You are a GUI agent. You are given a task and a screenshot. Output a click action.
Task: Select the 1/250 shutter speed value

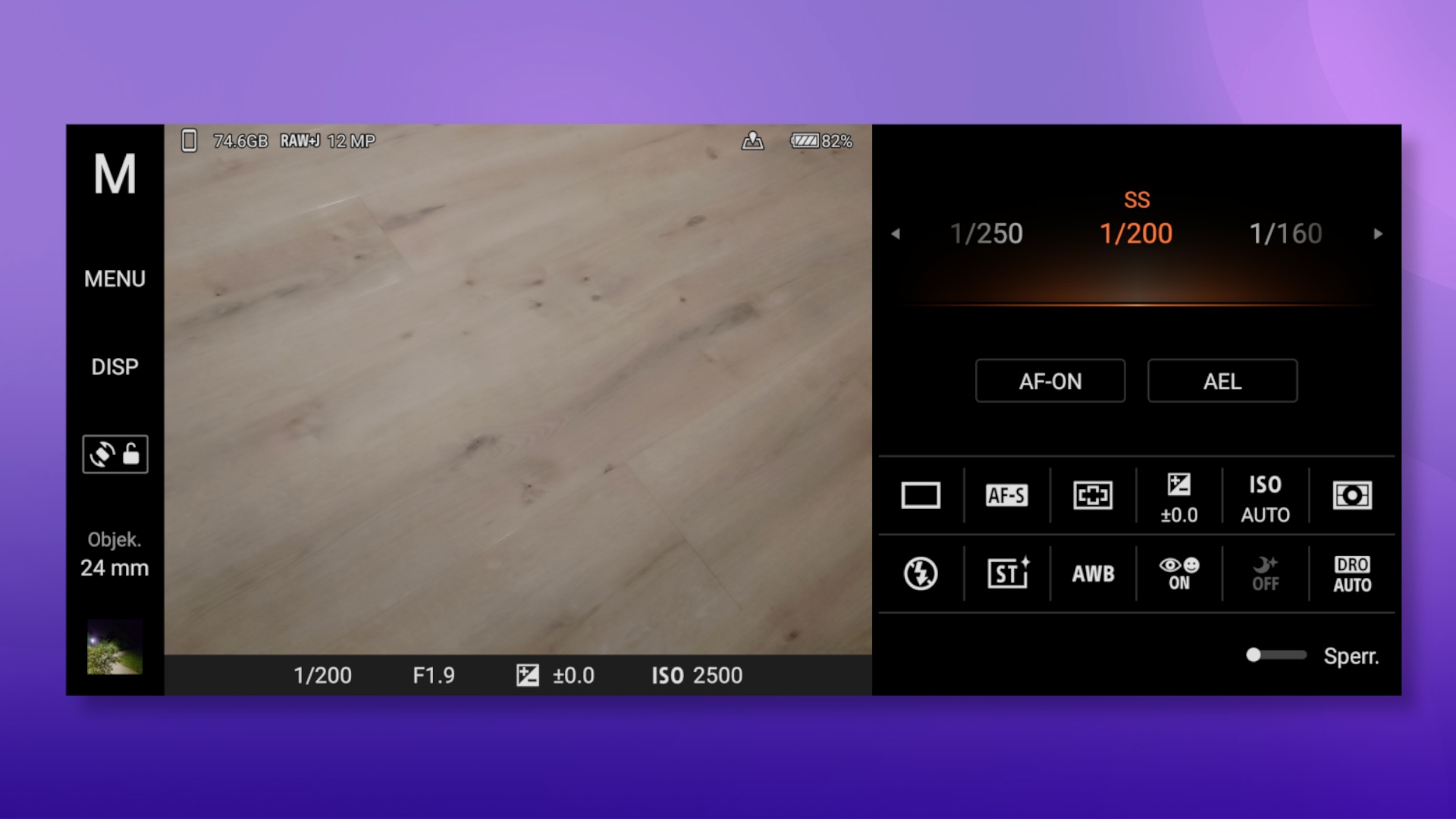[986, 234]
